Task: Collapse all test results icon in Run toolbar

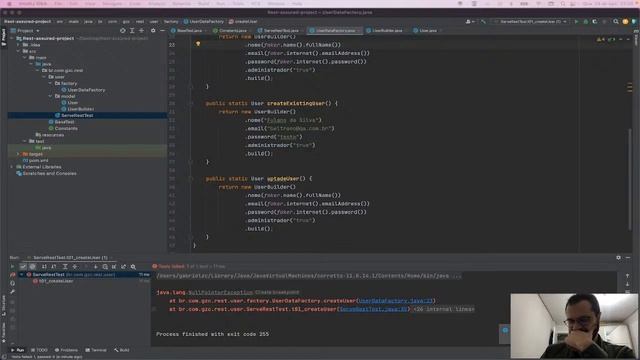Action: [75, 267]
